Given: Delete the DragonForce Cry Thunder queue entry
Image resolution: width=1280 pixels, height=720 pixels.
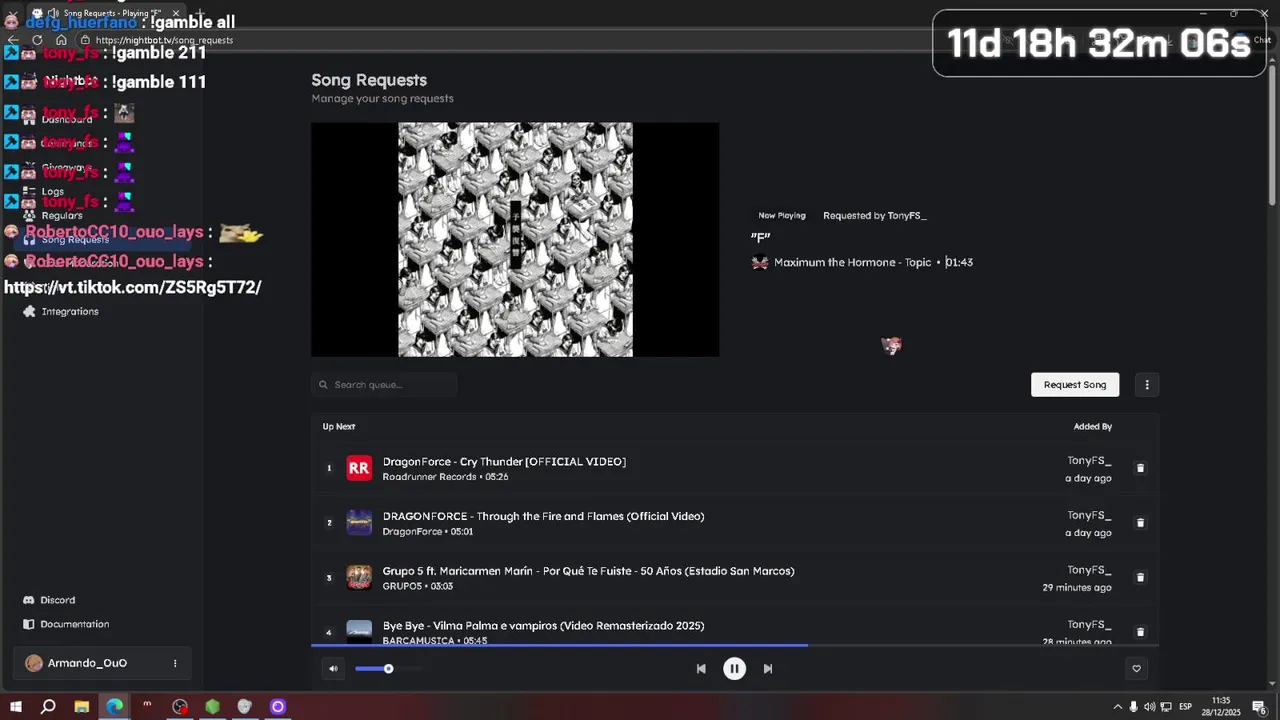Looking at the screenshot, I should pyautogui.click(x=1140, y=468).
